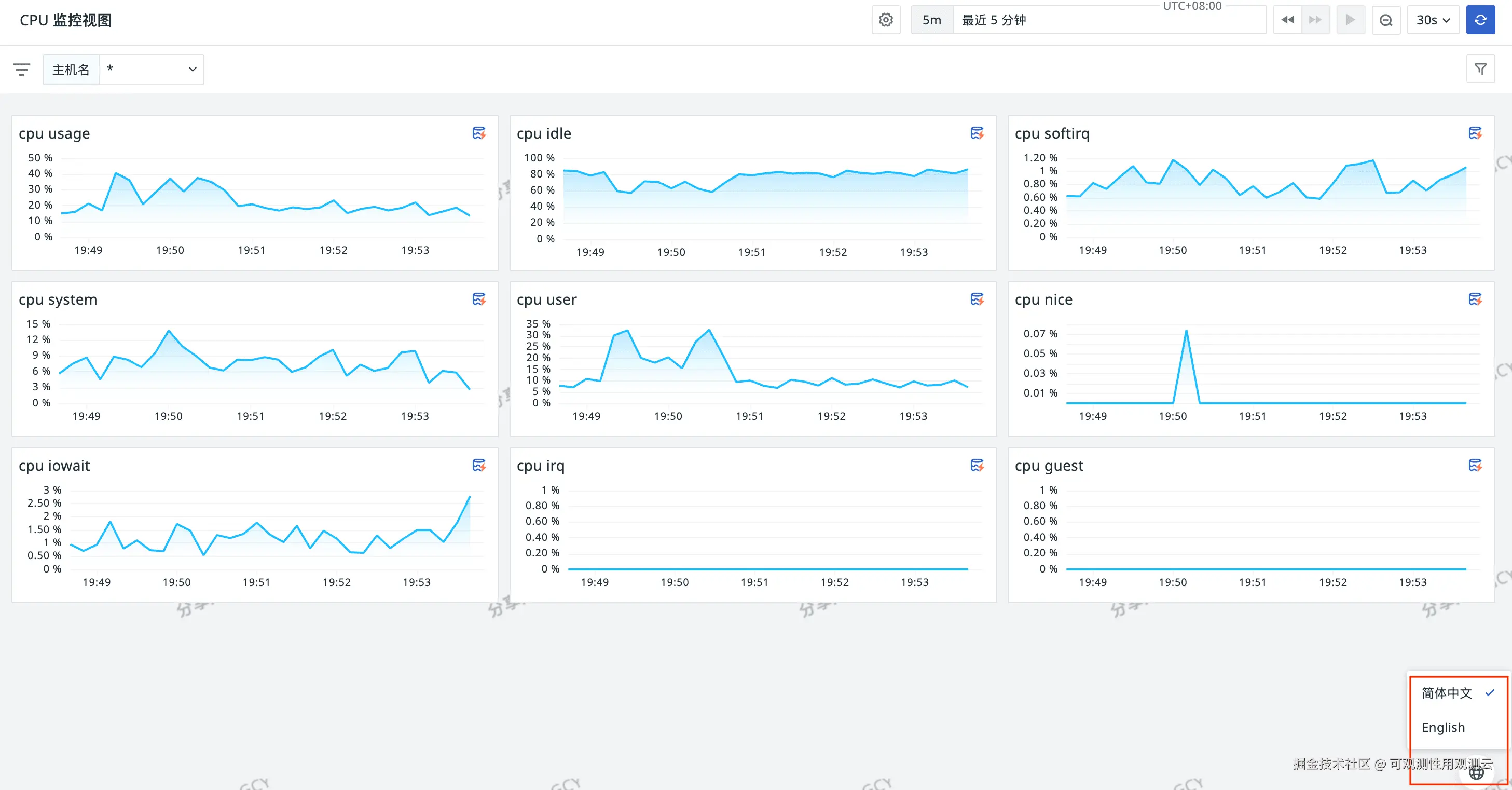Expand the 主机名 hostname dropdown
1512x790 pixels.
pyautogui.click(x=152, y=70)
